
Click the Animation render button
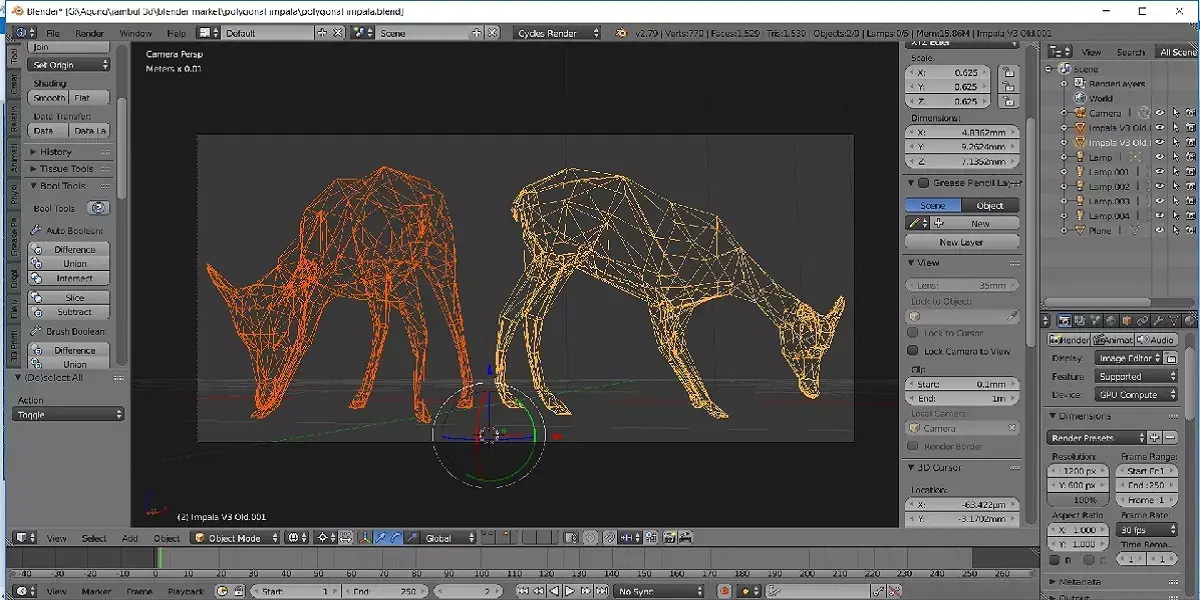tap(1113, 340)
